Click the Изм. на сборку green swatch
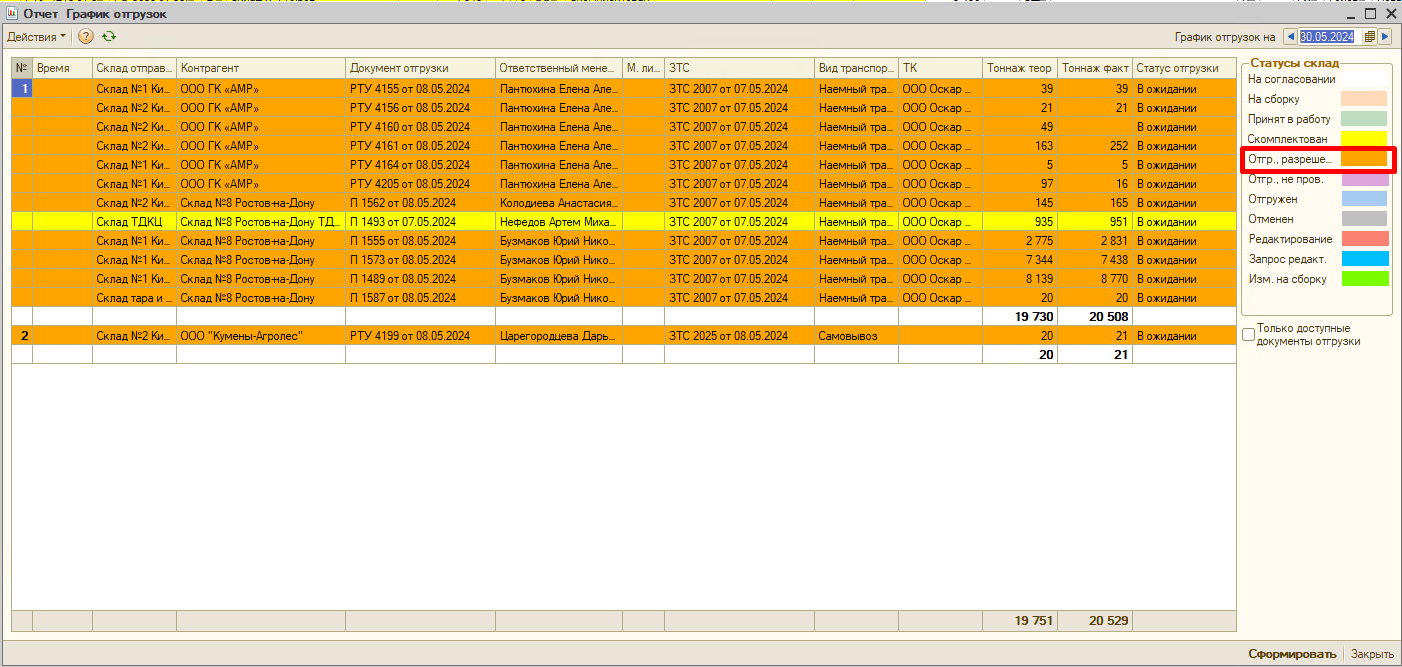 click(1364, 279)
